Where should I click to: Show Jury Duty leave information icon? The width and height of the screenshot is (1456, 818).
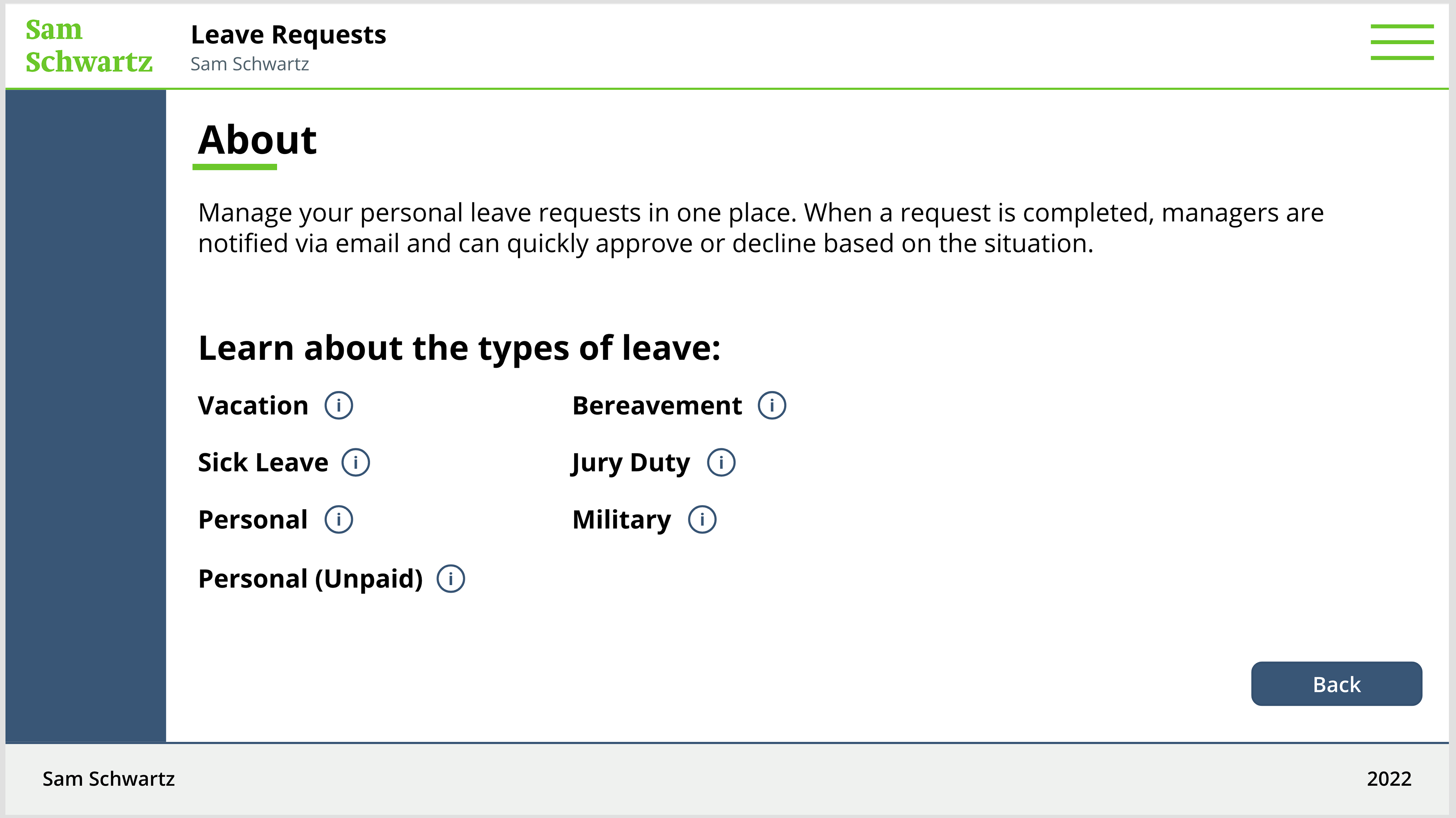(721, 462)
